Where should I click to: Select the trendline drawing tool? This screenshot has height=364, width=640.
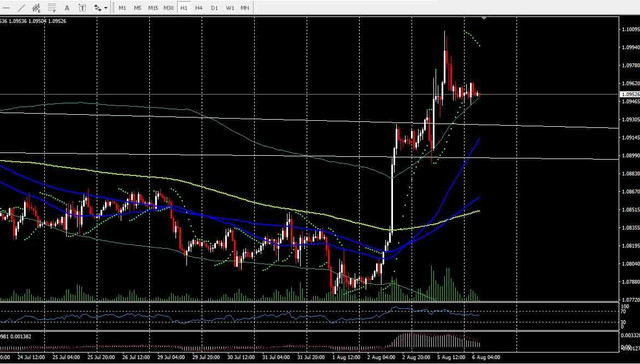click(x=21, y=8)
